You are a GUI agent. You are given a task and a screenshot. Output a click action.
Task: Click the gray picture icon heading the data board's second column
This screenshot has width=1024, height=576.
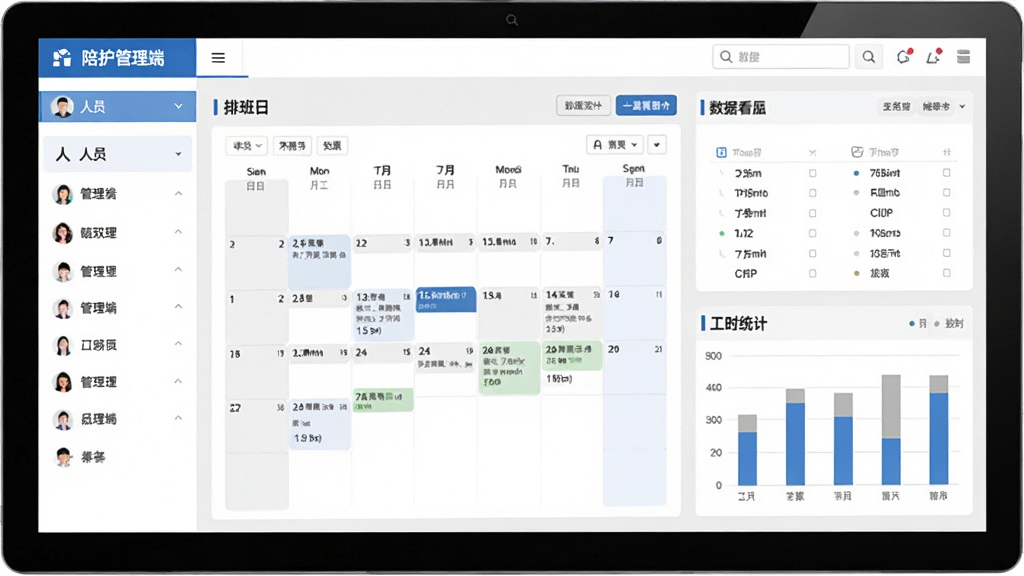[x=857, y=152]
